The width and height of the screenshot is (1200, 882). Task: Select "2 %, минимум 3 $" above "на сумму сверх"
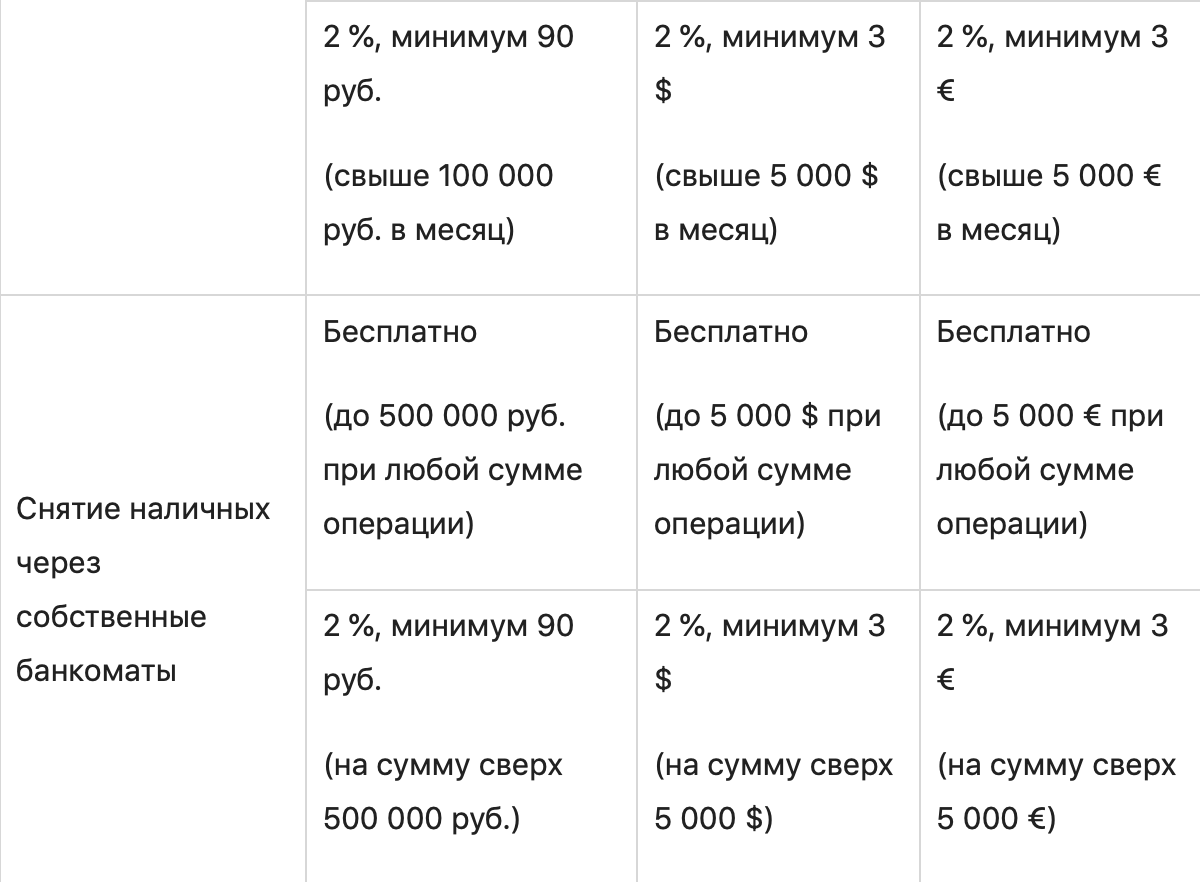click(769, 652)
